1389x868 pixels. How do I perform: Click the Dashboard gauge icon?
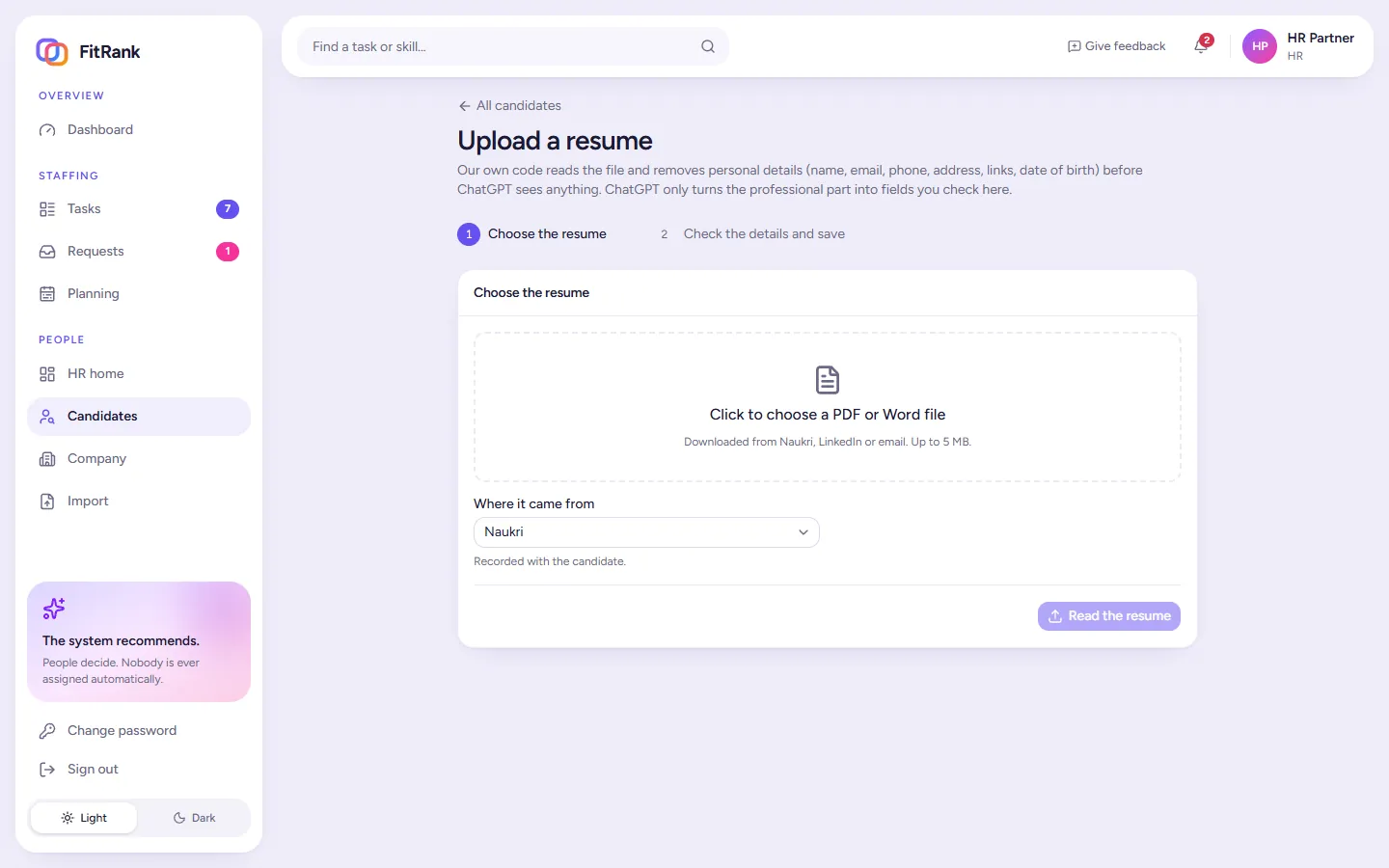(47, 130)
